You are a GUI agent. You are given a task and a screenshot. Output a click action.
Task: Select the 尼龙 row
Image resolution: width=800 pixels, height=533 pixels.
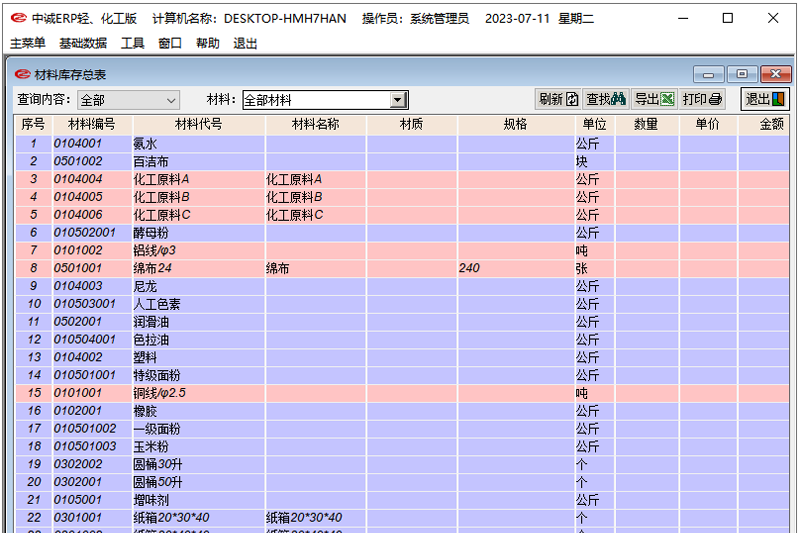click(x=402, y=286)
